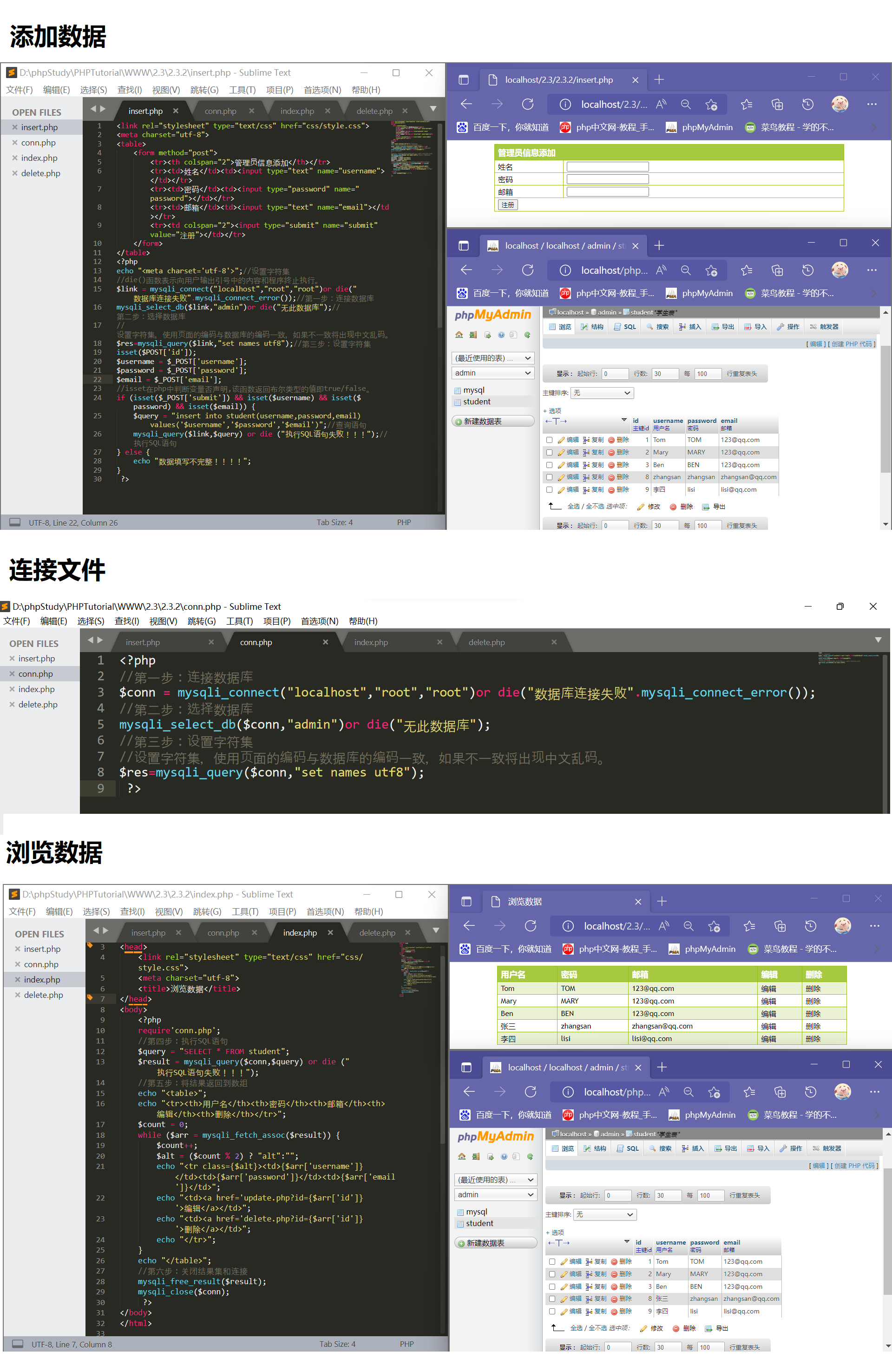Tick the checkbox for zhangsan username row

click(x=549, y=477)
